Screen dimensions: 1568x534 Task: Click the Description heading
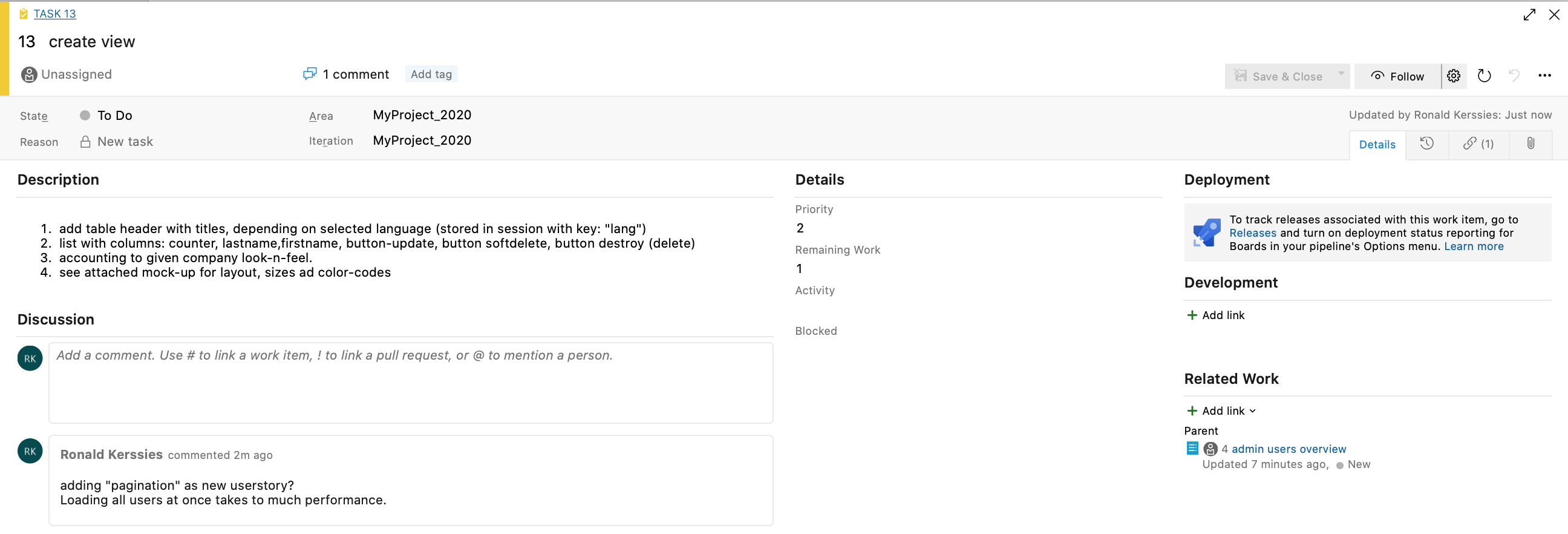click(x=58, y=180)
